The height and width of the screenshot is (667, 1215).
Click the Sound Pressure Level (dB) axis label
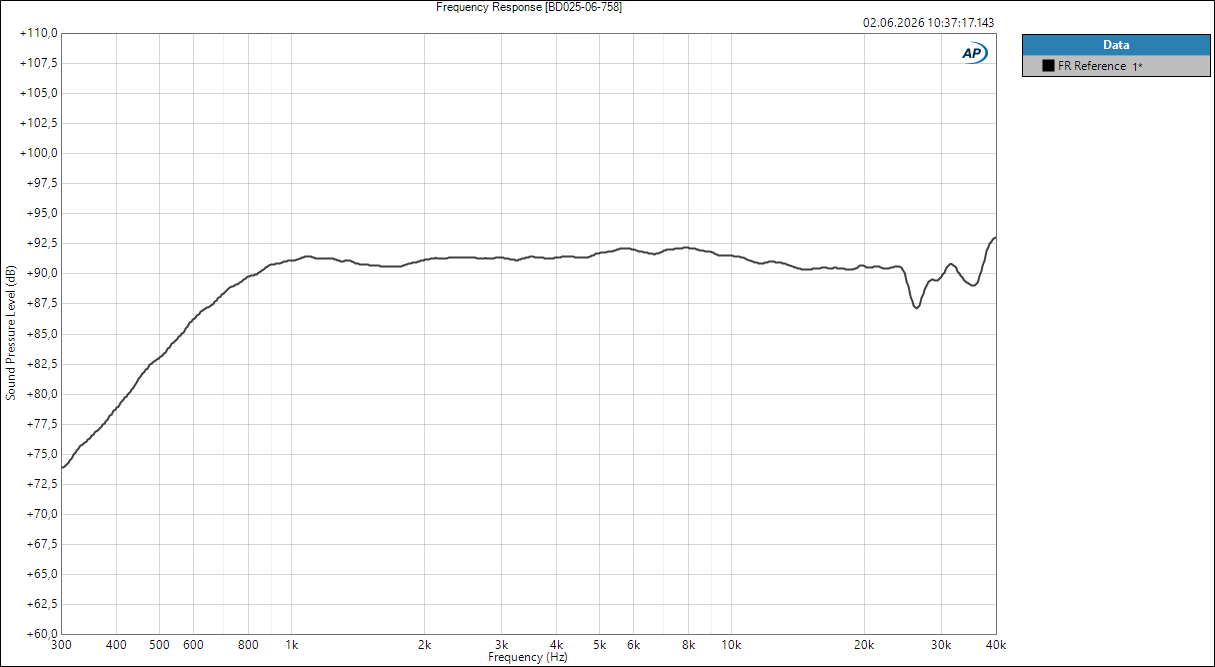[x=10, y=333]
